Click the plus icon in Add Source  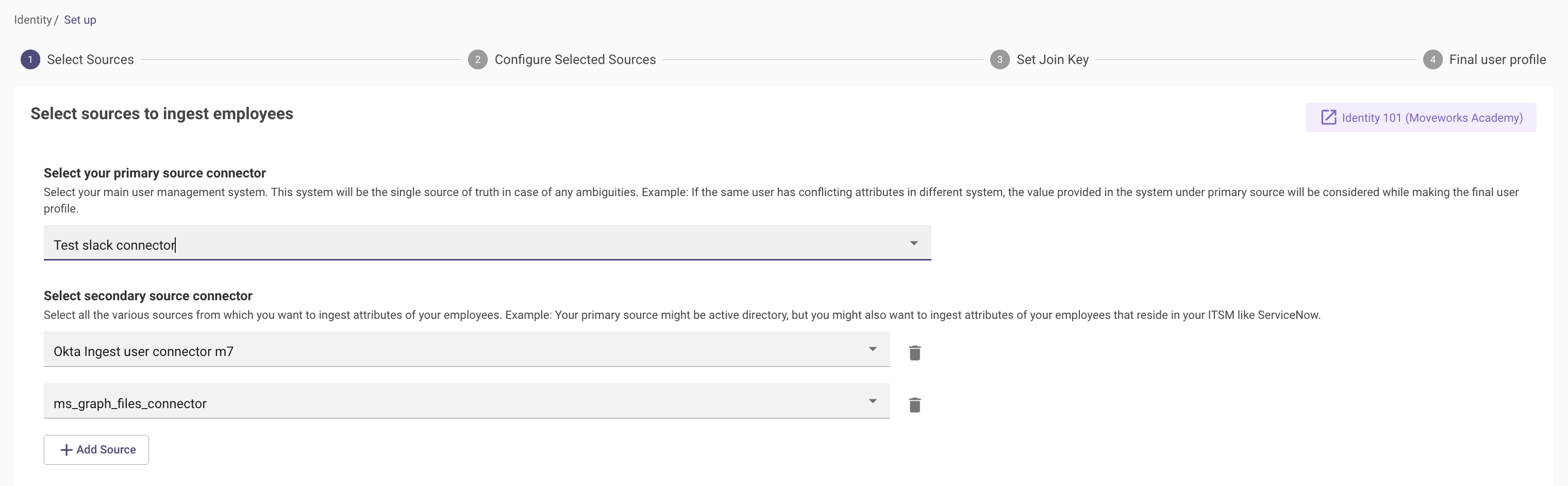(x=66, y=450)
